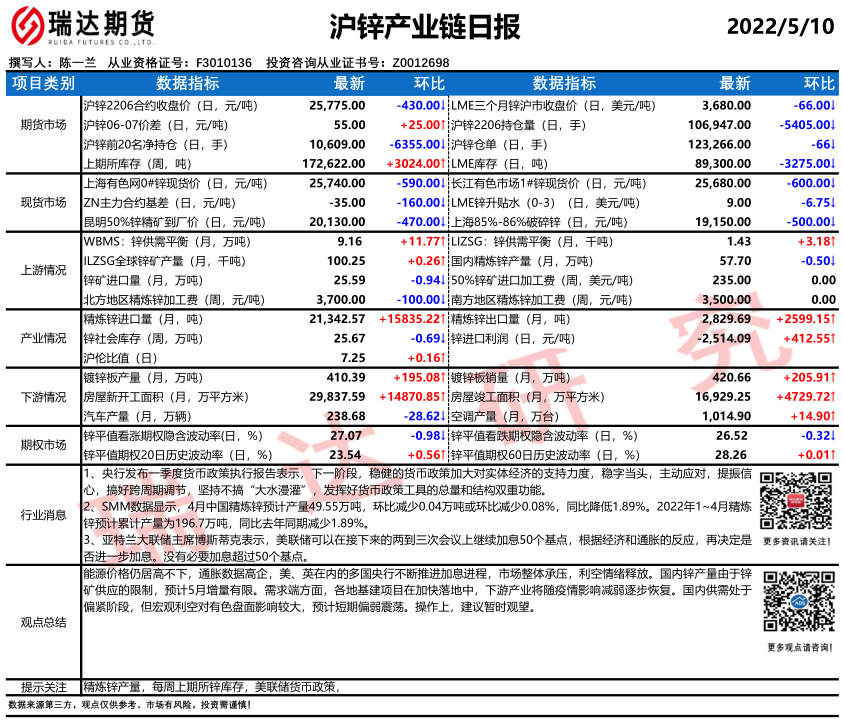Click the 更多观点请咨询 caption text
843x722 pixels.
tap(796, 647)
